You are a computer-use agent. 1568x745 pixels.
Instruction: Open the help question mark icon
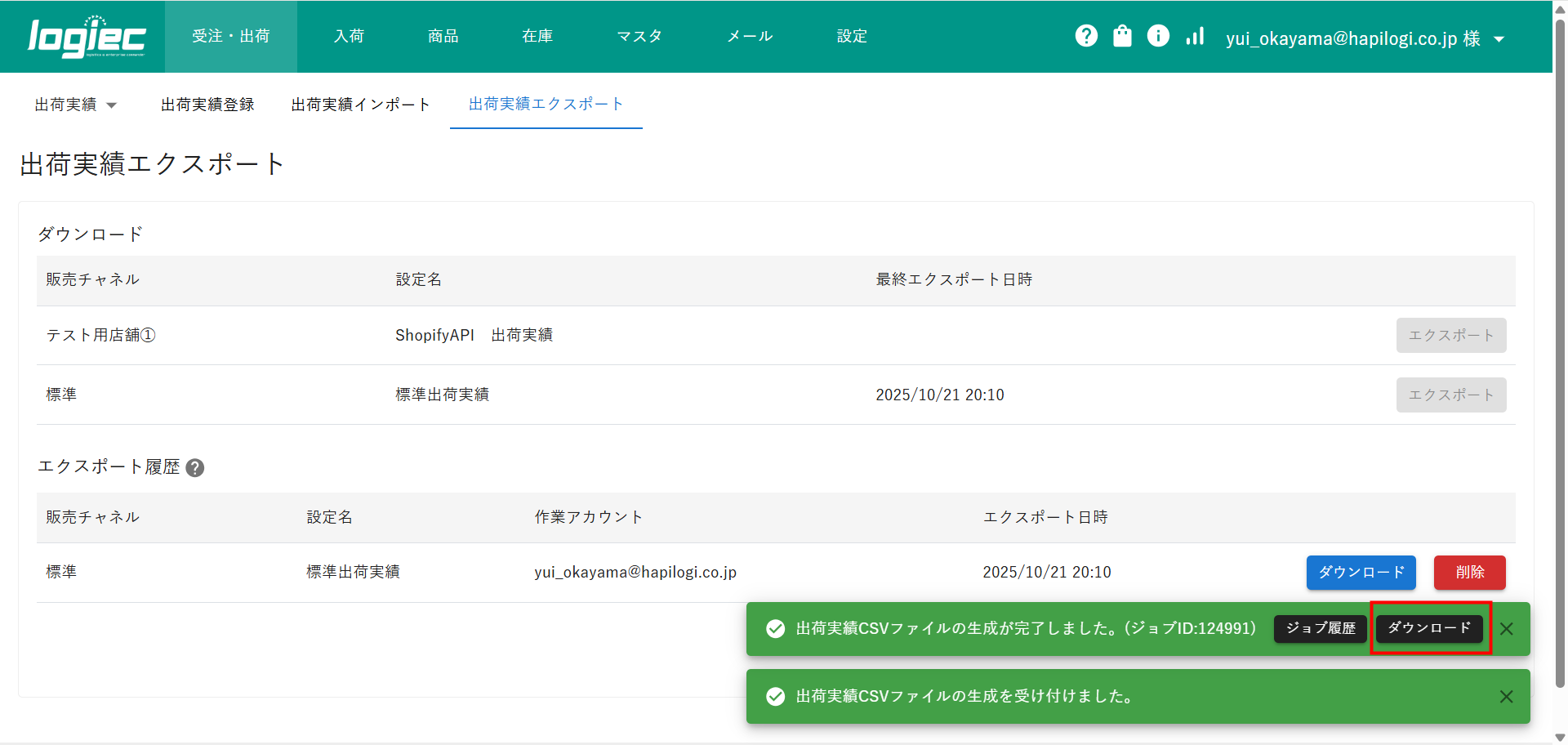point(1086,36)
